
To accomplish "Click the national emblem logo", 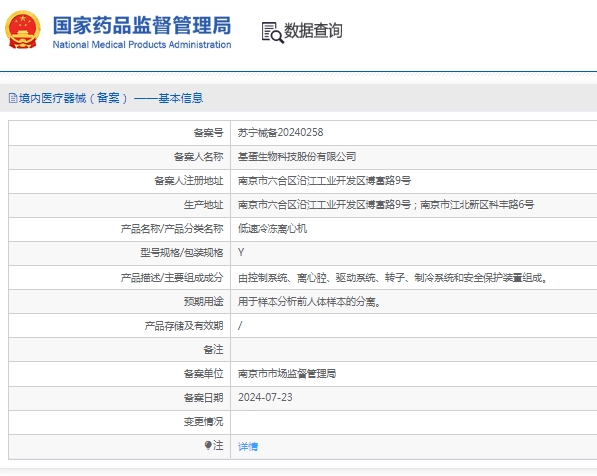I will (23, 30).
